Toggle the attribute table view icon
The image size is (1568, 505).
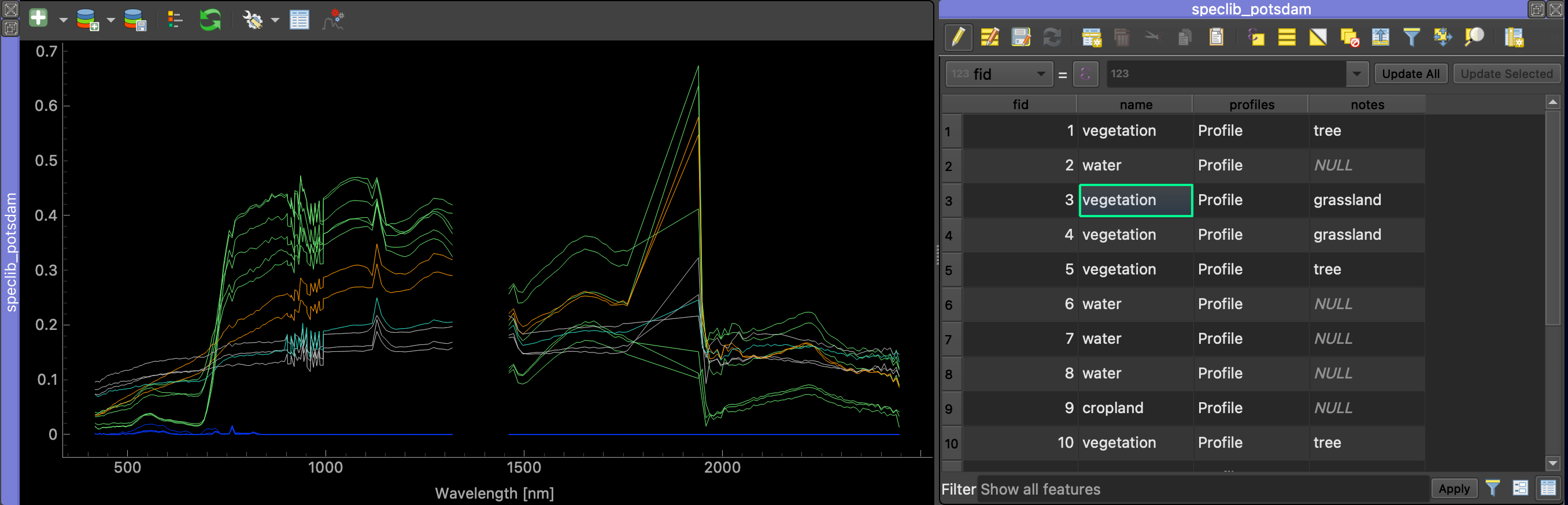[x=299, y=20]
